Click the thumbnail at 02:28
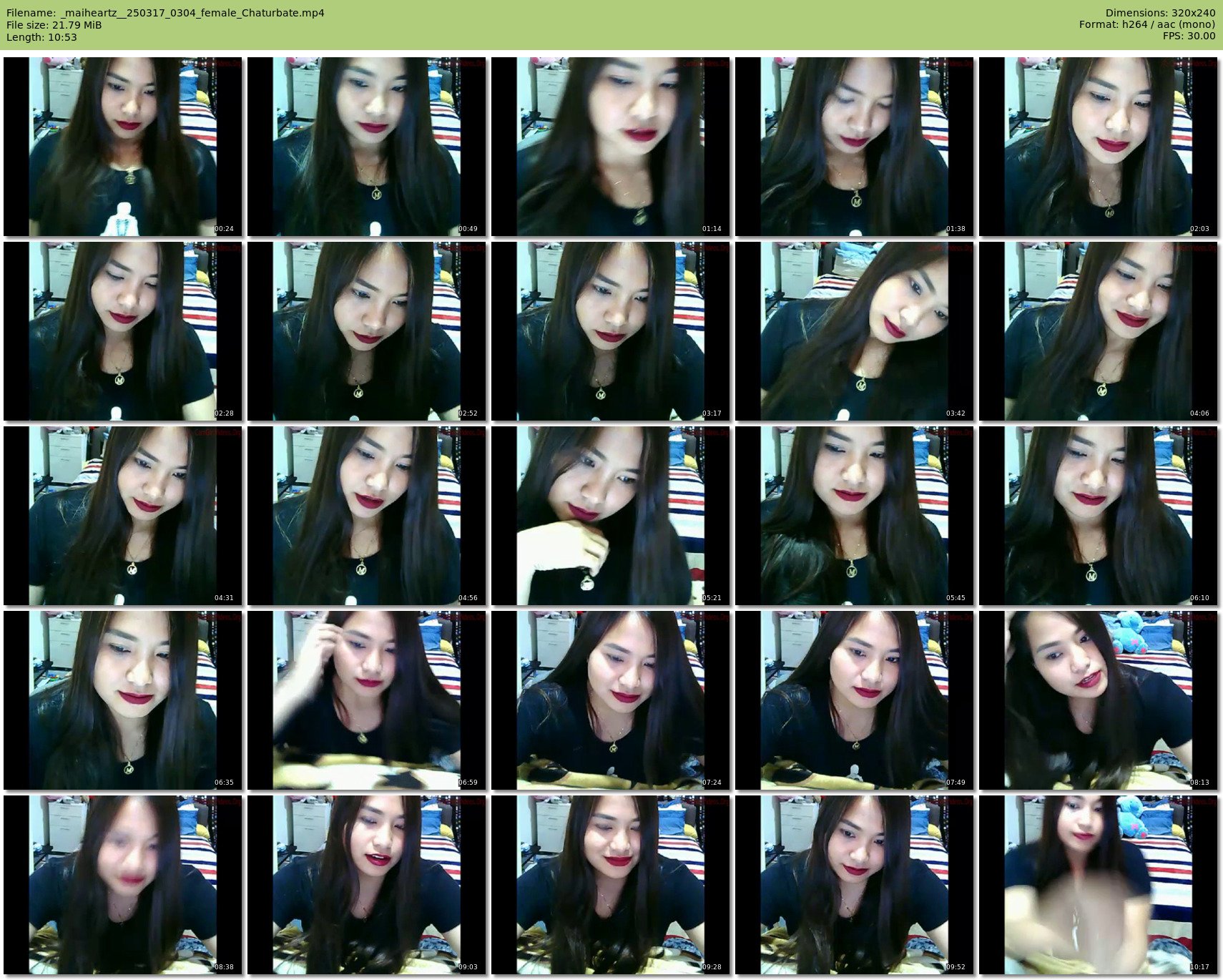1223x980 pixels. point(122,331)
